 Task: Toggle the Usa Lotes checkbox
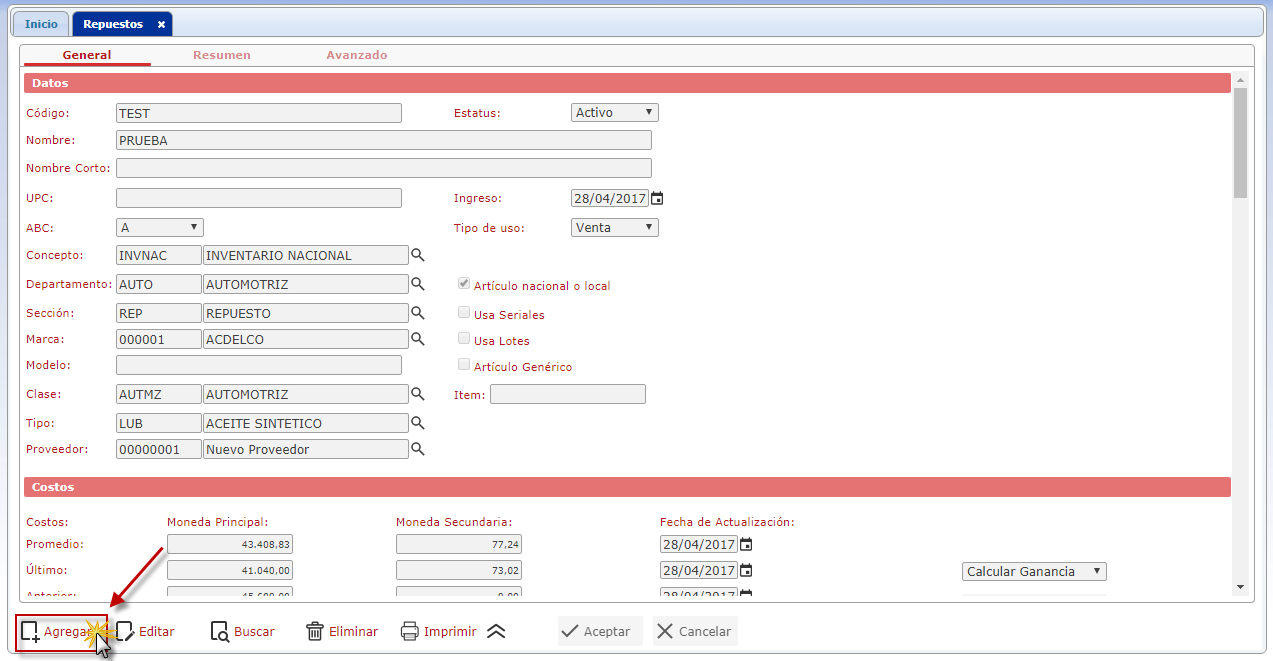(464, 339)
